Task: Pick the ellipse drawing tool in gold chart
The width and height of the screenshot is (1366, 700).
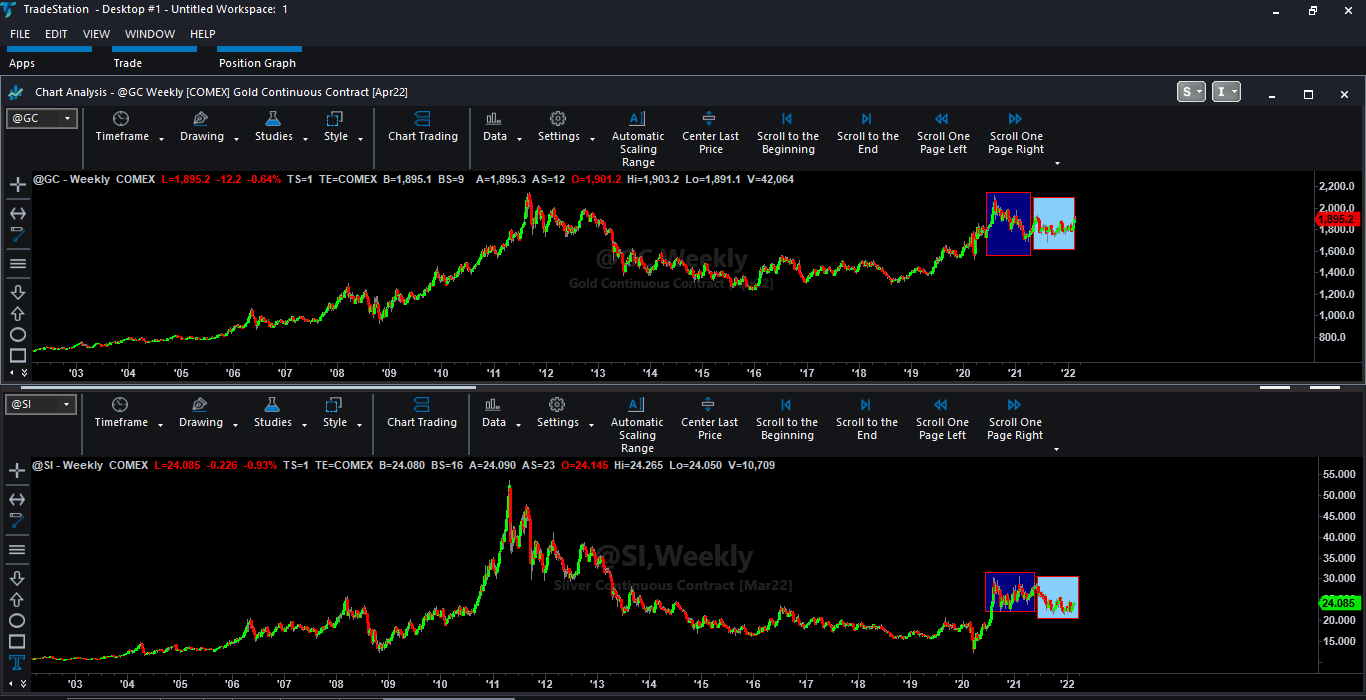Action: point(17,335)
